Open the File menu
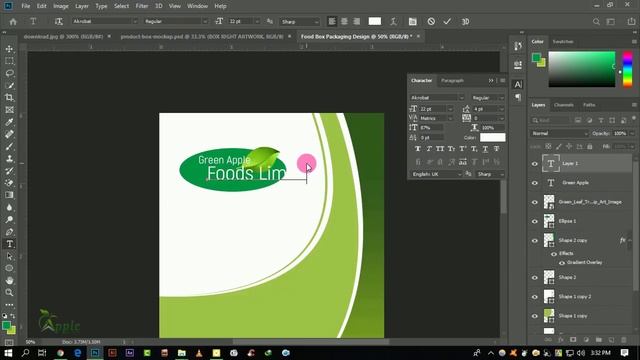 click(x=26, y=6)
